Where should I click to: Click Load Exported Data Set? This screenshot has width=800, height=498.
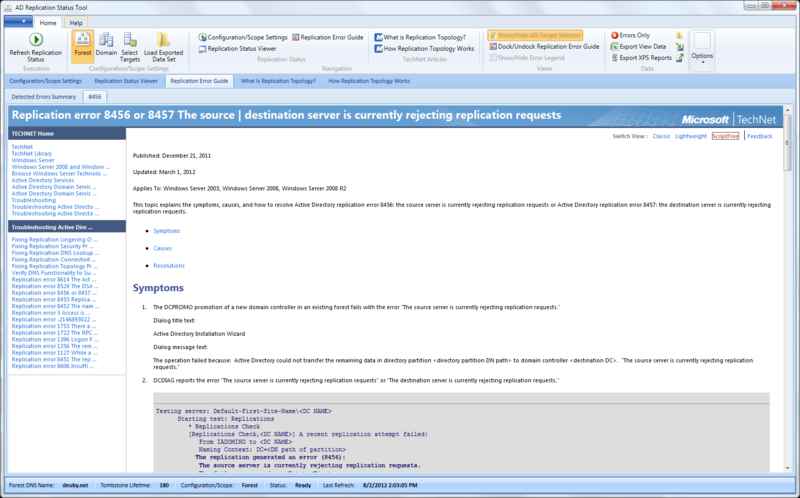click(x=163, y=47)
